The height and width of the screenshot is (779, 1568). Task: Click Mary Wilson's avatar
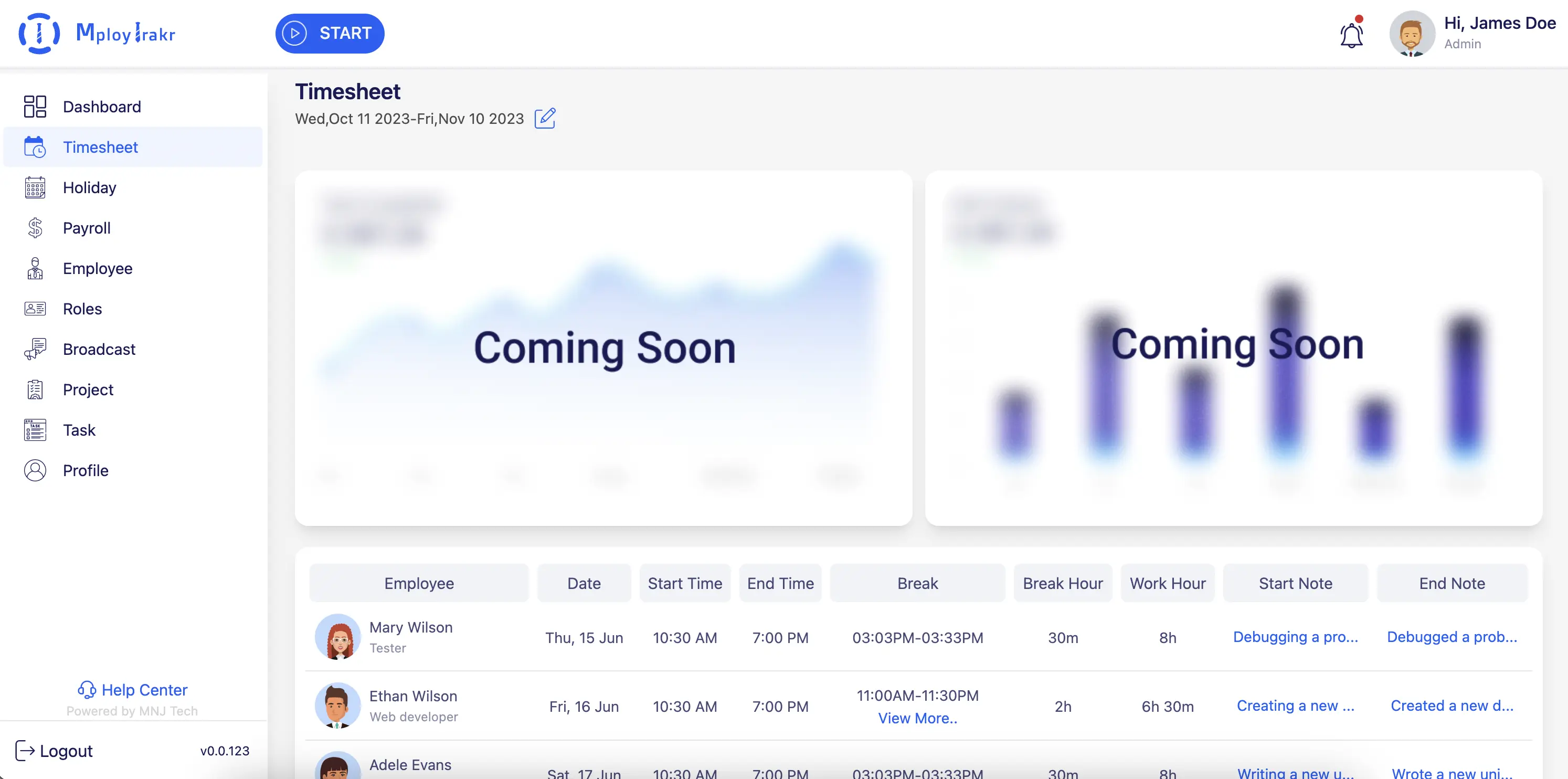[338, 636]
